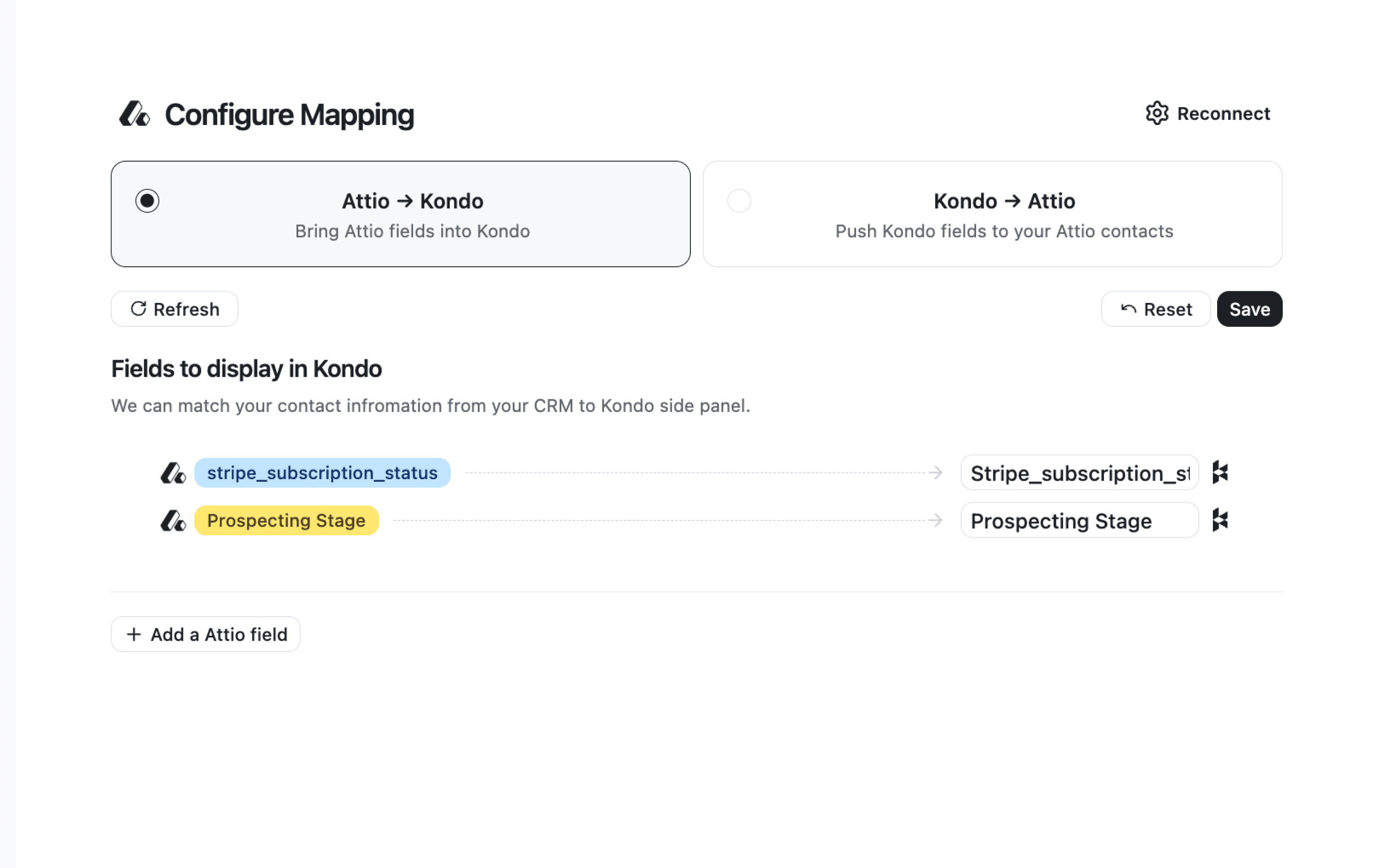Click the Reconnect link
Screen dimensions: 1391x868
[1223, 114]
